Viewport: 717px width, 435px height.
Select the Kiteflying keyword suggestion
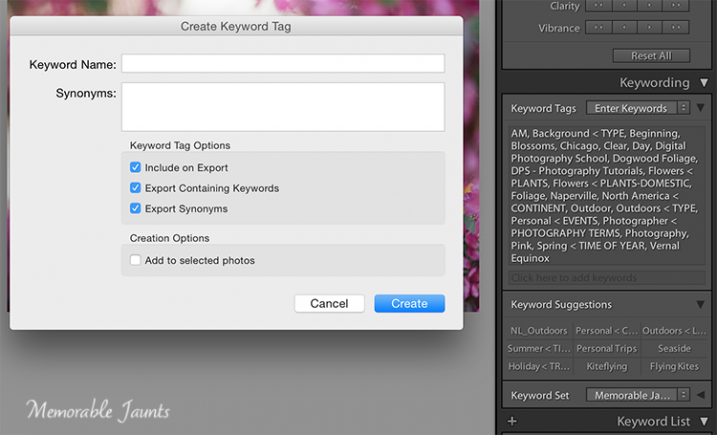point(606,367)
